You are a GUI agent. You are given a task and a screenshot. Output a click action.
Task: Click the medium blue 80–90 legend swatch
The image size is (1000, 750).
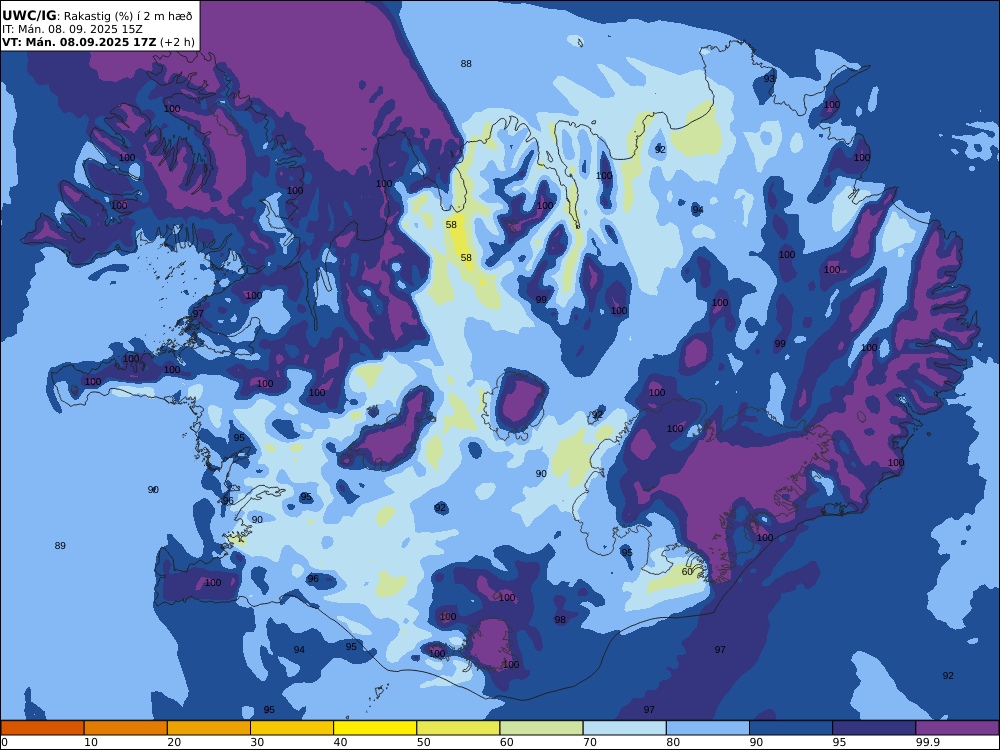pyautogui.click(x=708, y=728)
